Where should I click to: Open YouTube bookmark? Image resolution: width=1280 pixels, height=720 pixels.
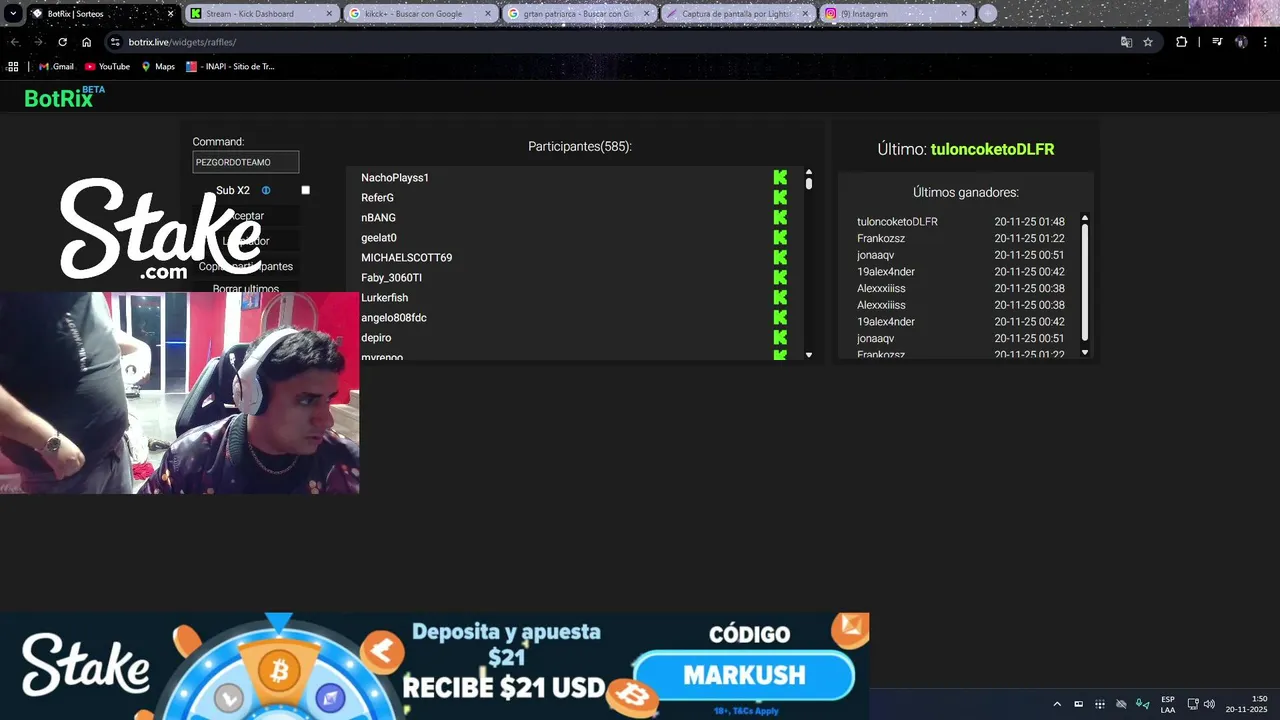point(107,66)
